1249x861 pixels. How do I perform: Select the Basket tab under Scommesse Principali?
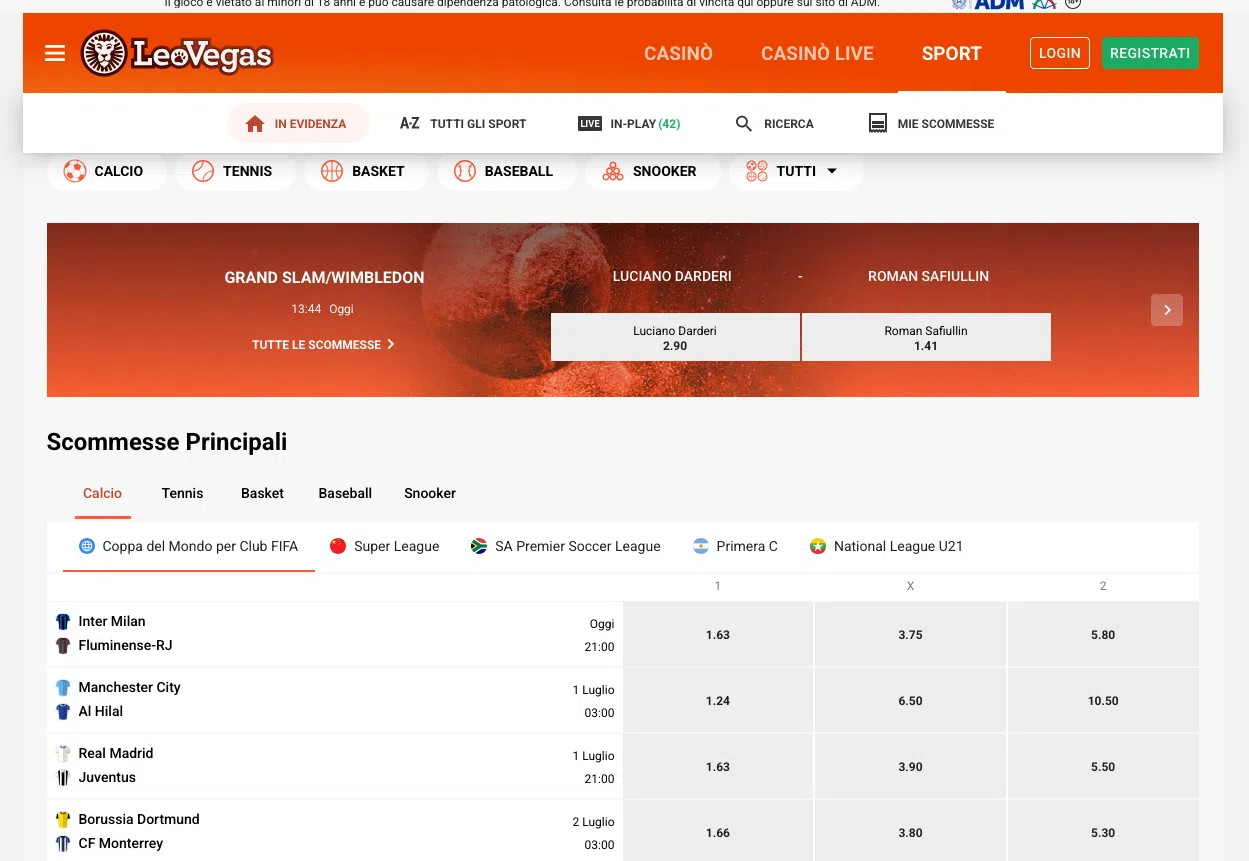pyautogui.click(x=262, y=493)
